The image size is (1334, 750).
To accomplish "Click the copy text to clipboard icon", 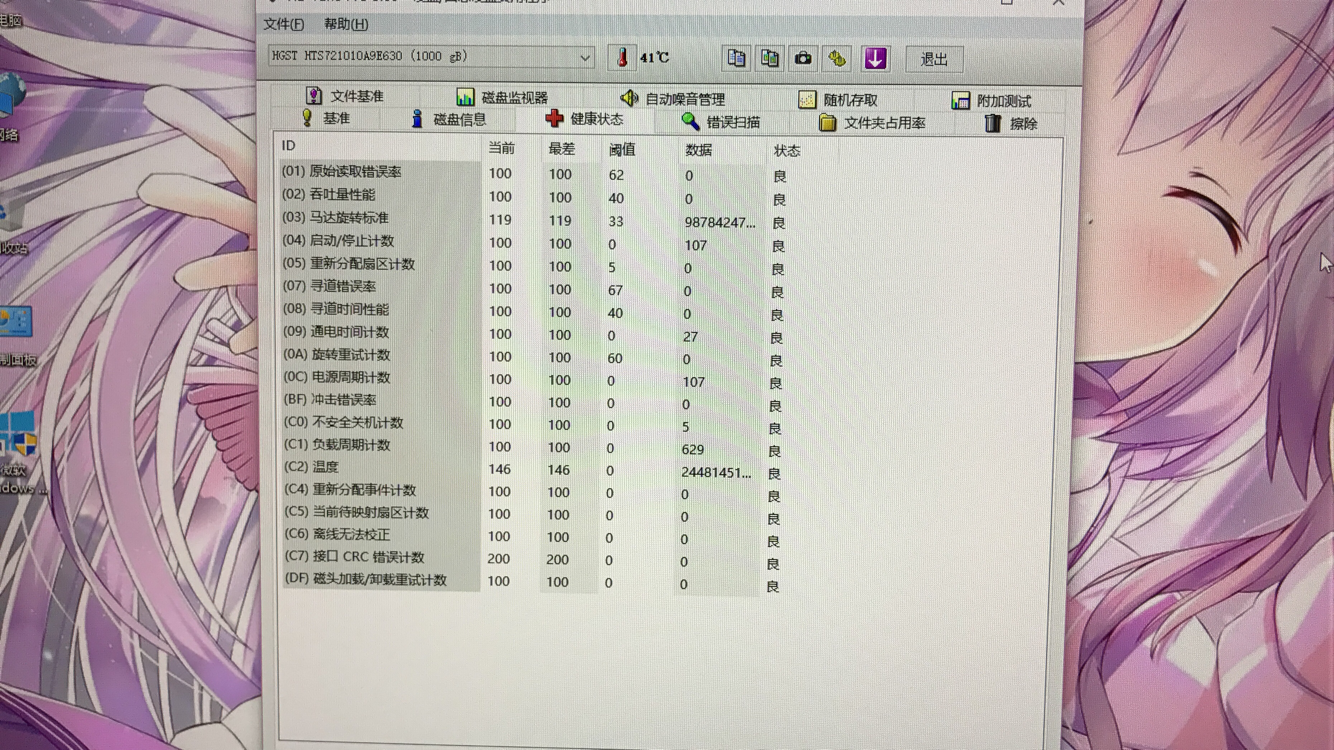I will click(736, 58).
